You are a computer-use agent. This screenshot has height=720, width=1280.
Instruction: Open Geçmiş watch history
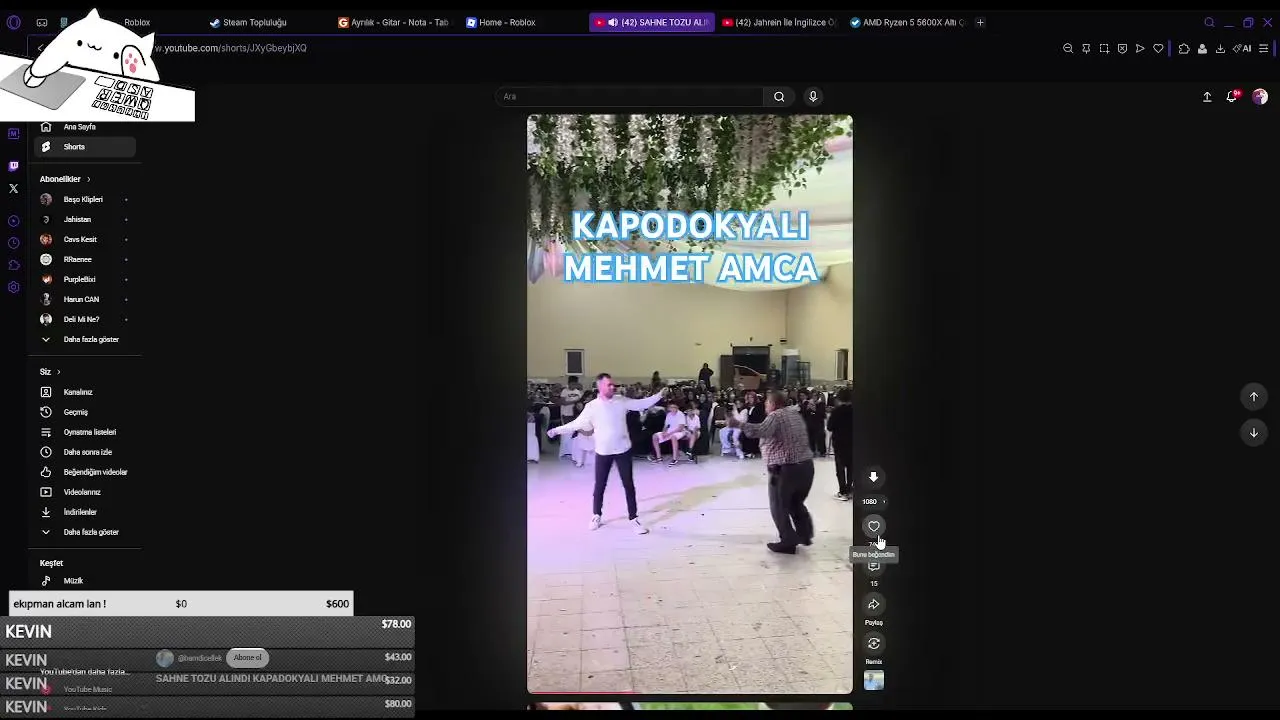click(x=85, y=412)
